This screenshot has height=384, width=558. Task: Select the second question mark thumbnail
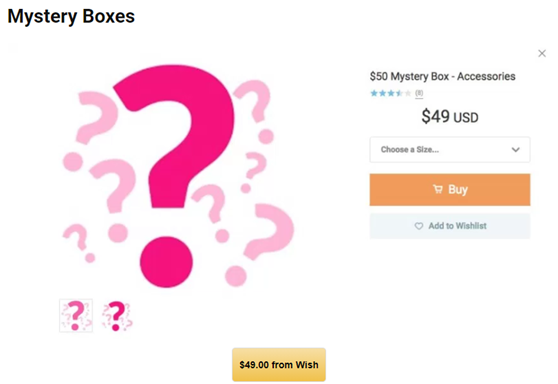[x=117, y=316]
